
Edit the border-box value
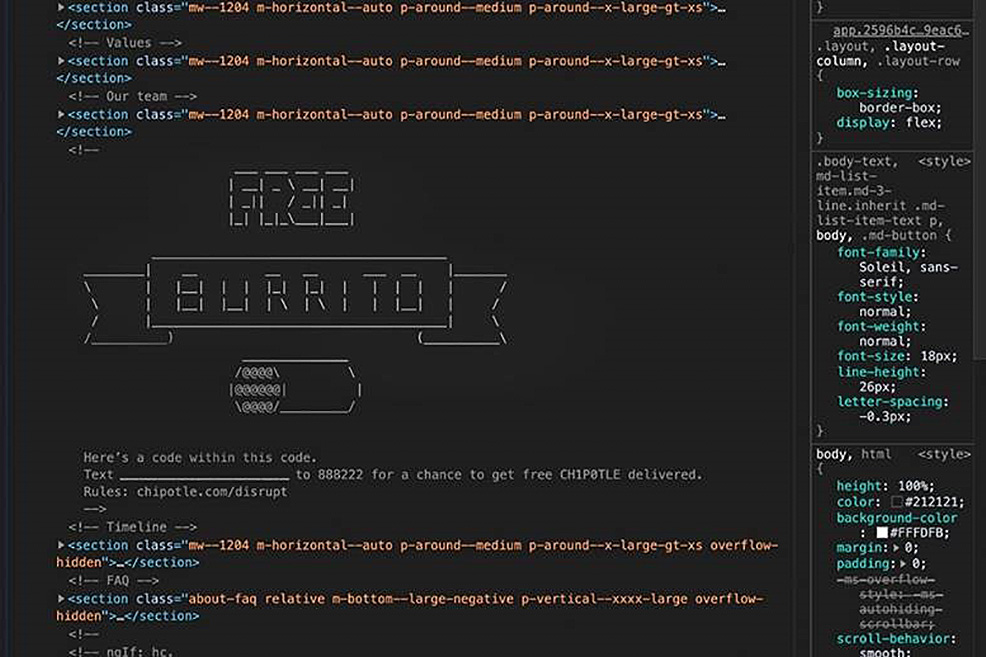[900, 108]
